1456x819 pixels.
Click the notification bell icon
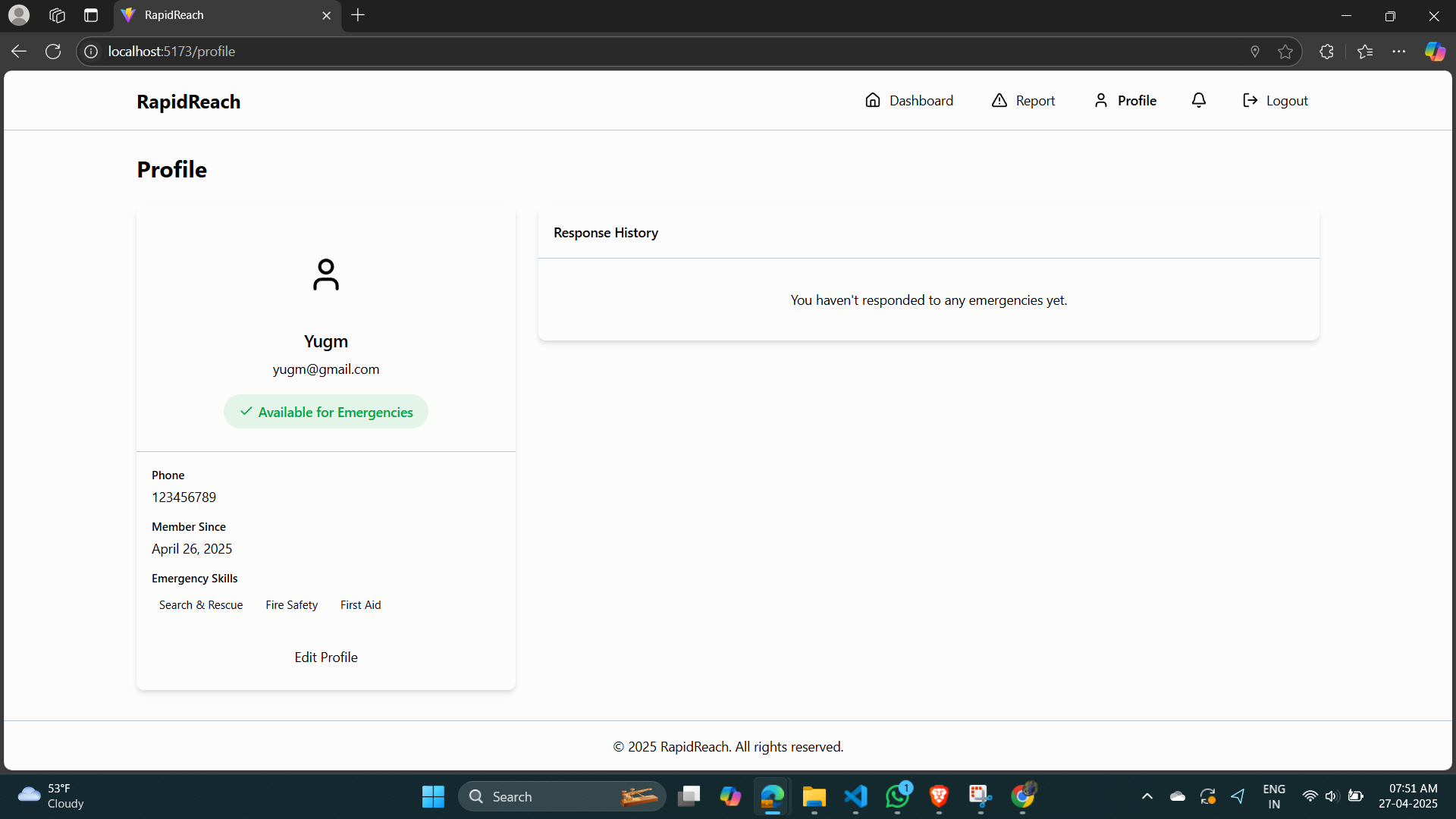[x=1199, y=100]
